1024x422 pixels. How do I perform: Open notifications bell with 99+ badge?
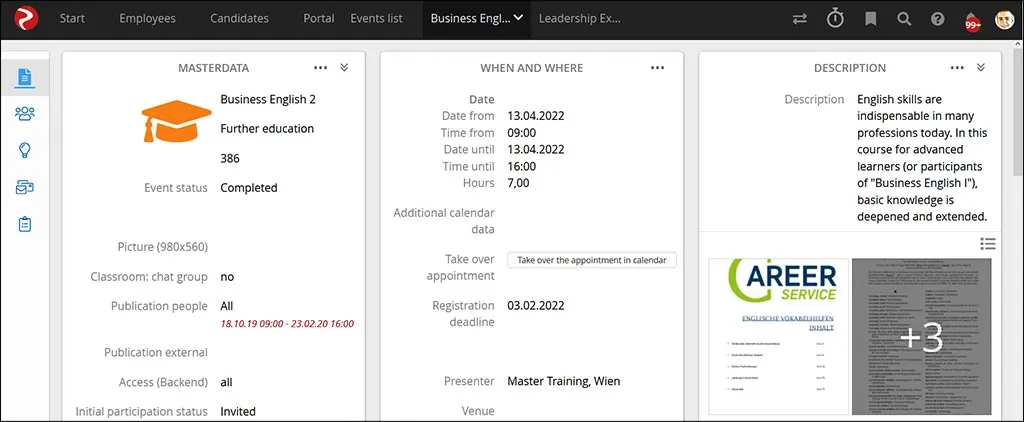pyautogui.click(x=971, y=20)
